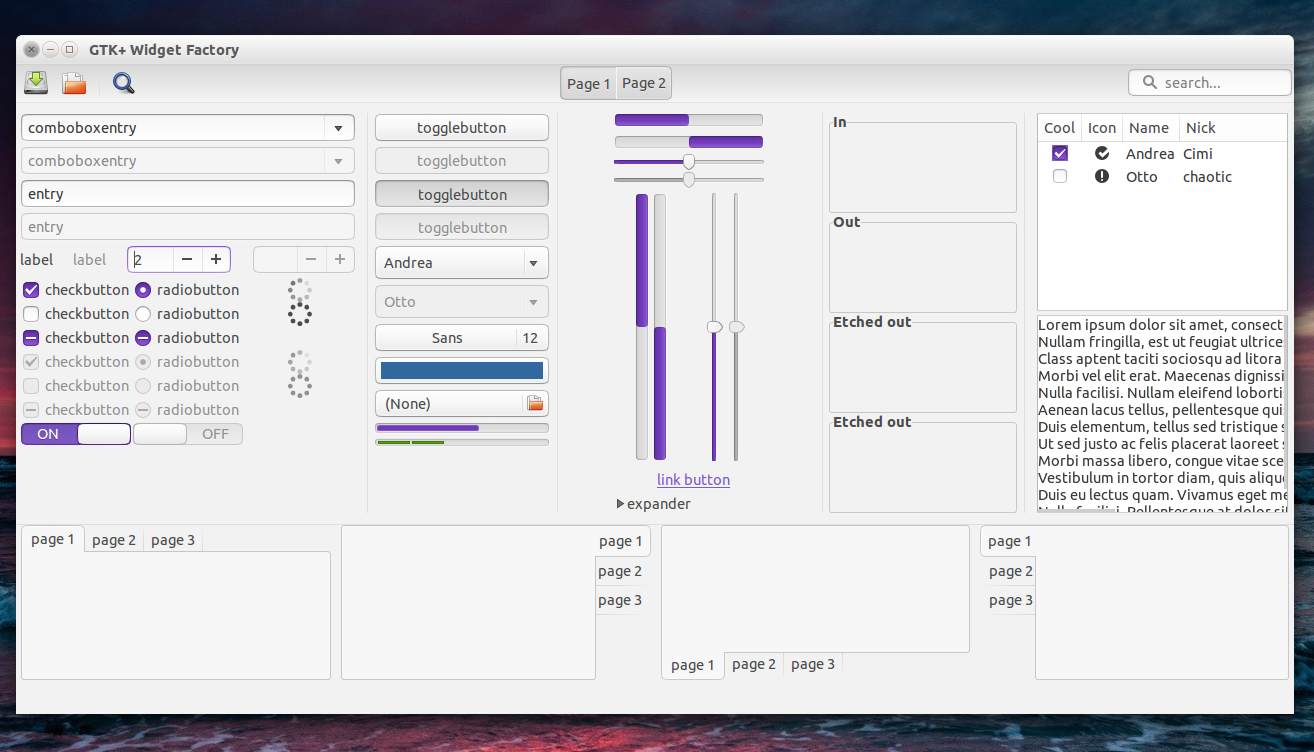
Task: Select page 3 in the bottom-left notebook
Action: [x=172, y=539]
